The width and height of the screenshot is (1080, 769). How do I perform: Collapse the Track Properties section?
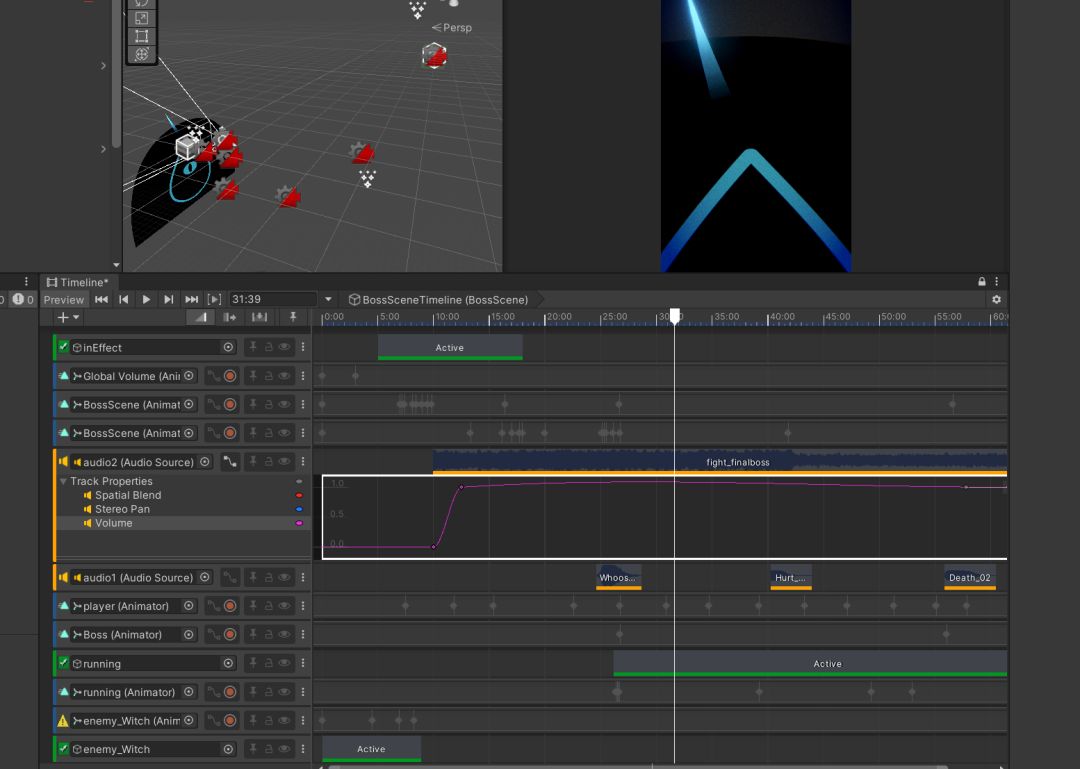(x=64, y=481)
